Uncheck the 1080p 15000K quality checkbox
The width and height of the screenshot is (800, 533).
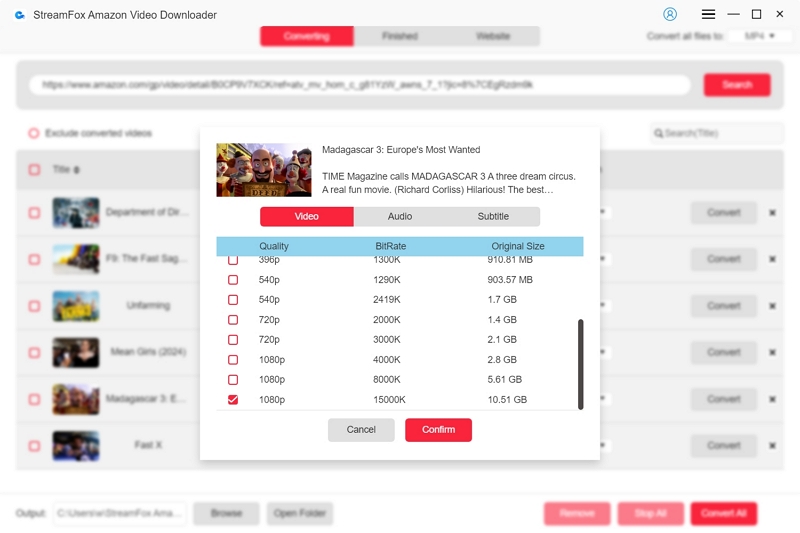(233, 399)
